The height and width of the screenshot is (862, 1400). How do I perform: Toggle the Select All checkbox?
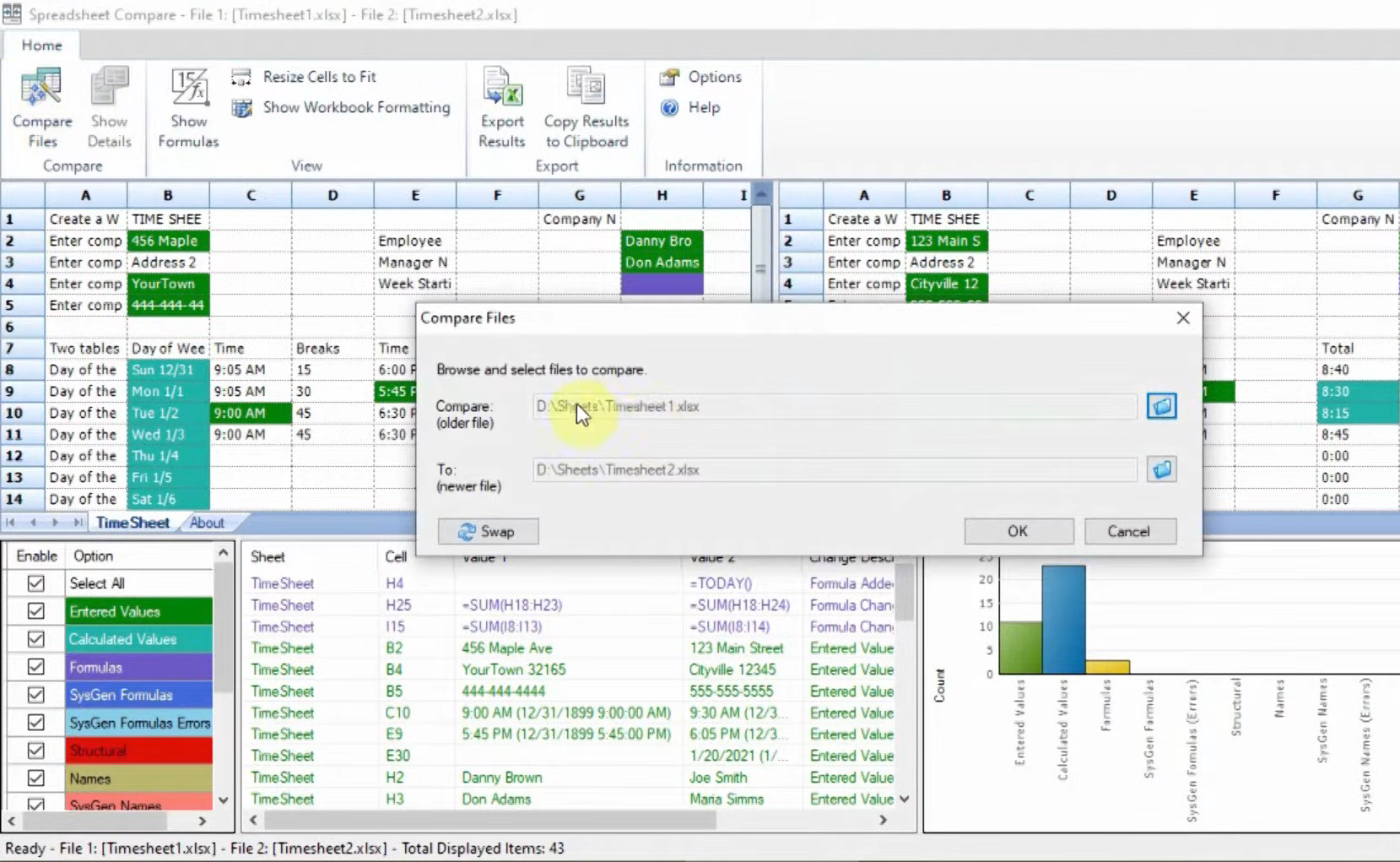tap(35, 583)
